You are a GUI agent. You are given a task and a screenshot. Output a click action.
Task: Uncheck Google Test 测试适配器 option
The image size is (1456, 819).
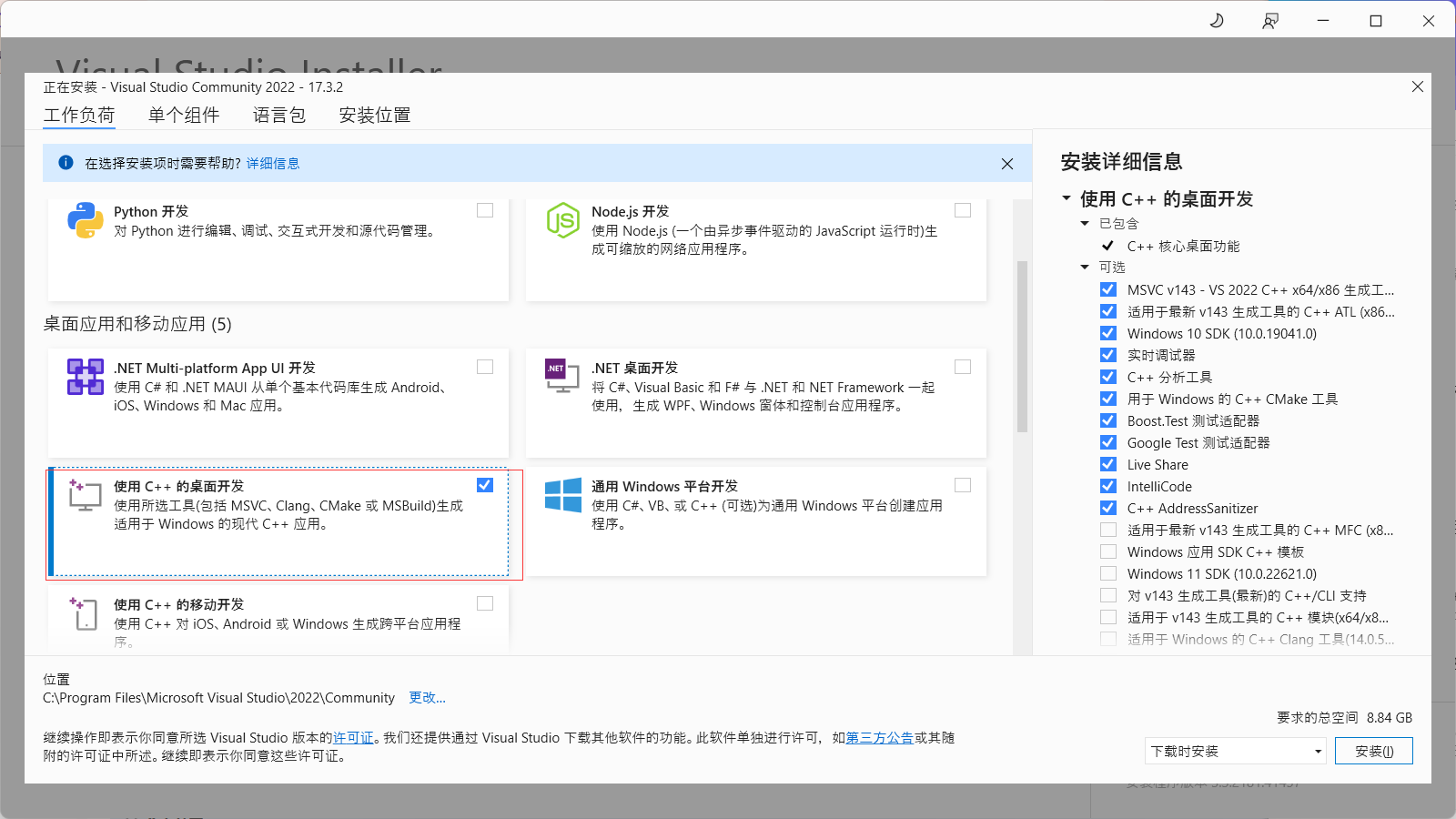[x=1108, y=442]
